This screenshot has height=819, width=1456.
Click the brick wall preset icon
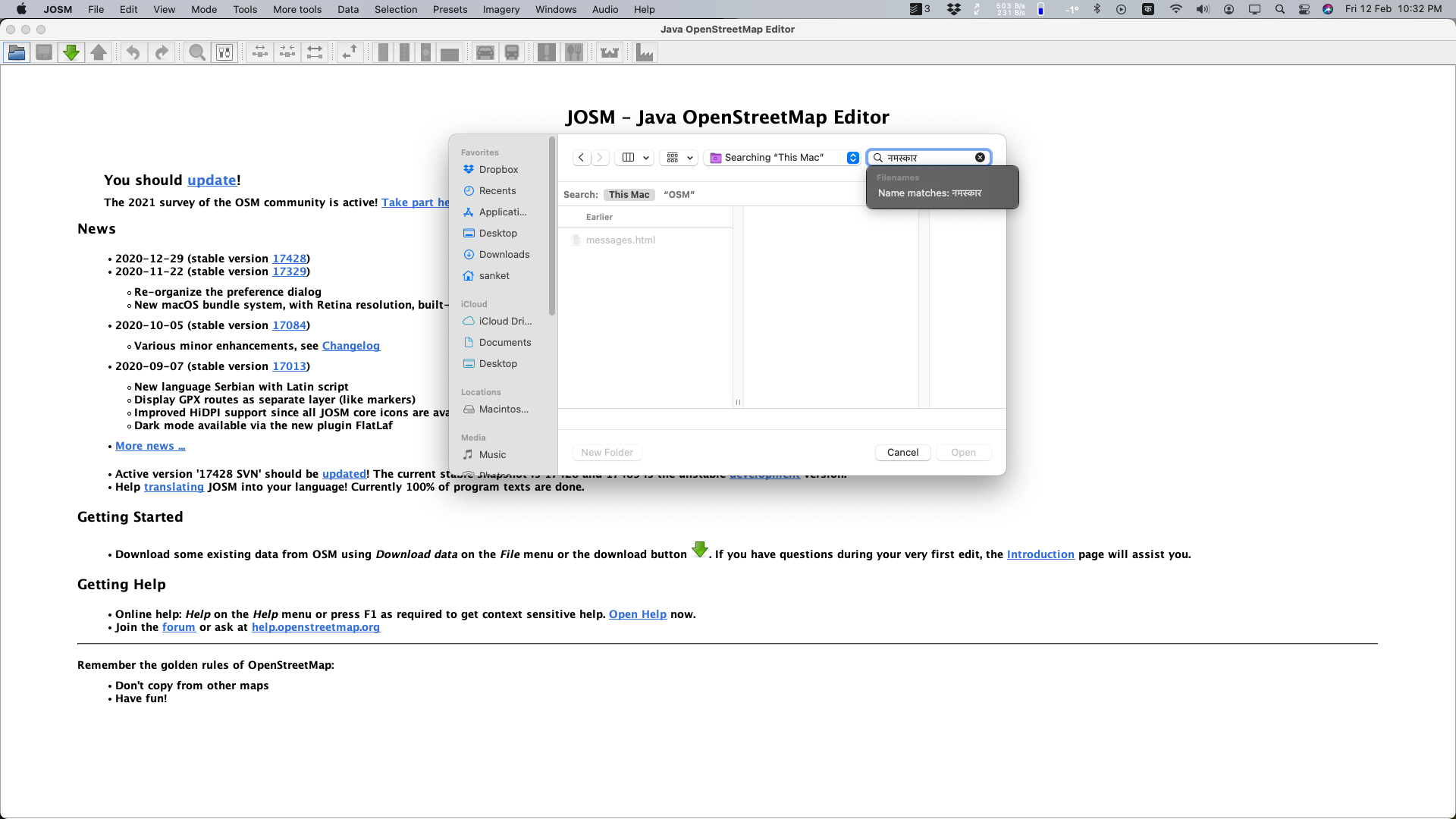[450, 52]
